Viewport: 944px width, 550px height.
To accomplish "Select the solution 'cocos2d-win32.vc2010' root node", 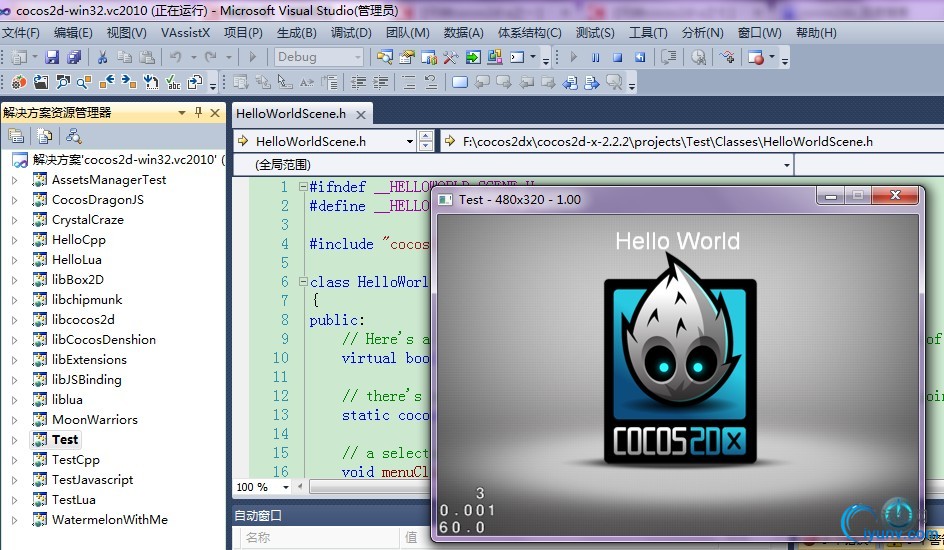I will point(125,160).
